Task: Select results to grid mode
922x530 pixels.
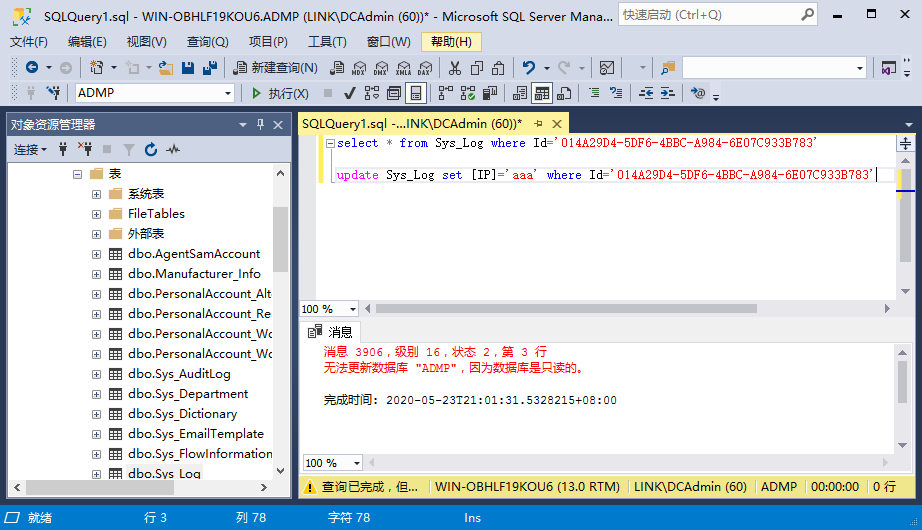Action: tap(542, 93)
